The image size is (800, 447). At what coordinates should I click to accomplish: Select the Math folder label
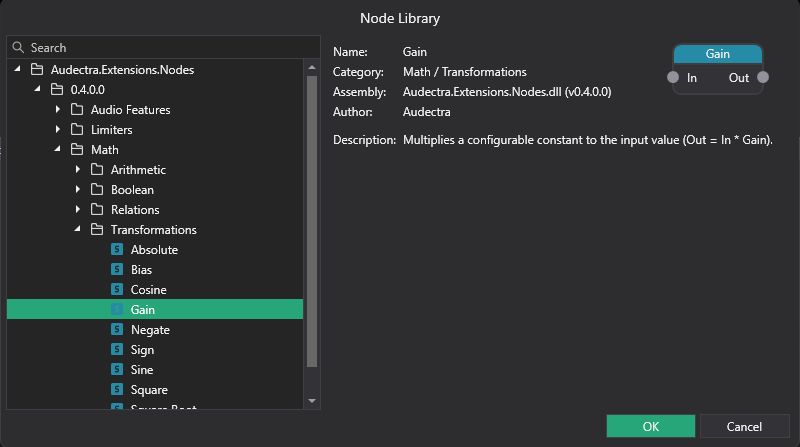pyautogui.click(x=105, y=150)
